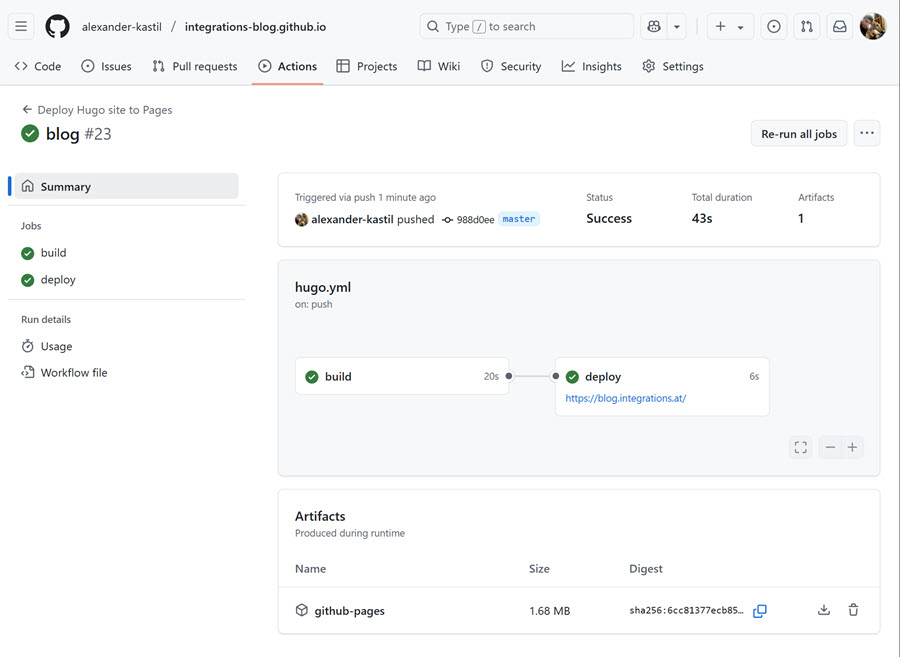Viewport: 900px width, 657px height.
Task: Switch to the Code tab
Action: pyautogui.click(x=38, y=67)
